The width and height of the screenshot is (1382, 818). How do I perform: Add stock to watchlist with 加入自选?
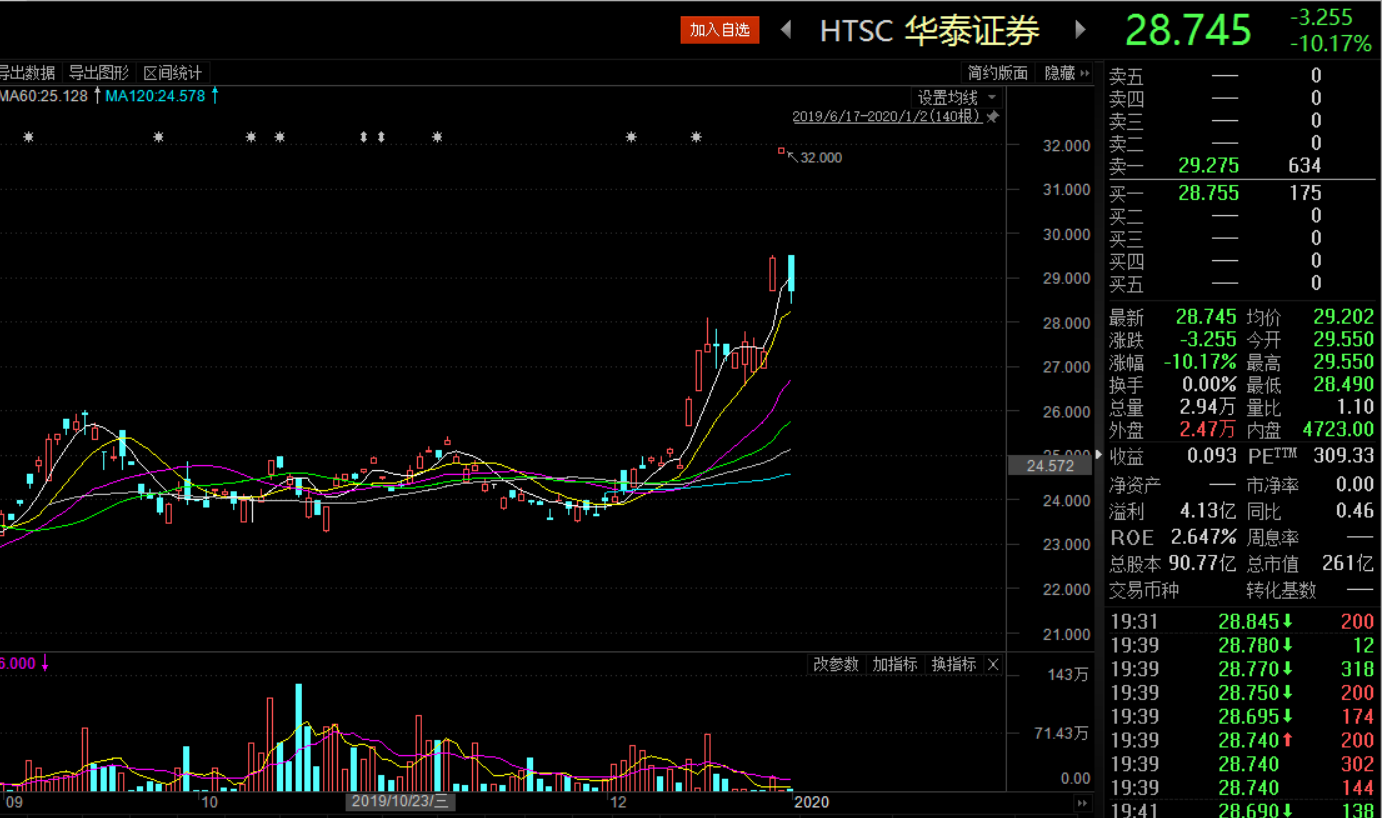719,30
